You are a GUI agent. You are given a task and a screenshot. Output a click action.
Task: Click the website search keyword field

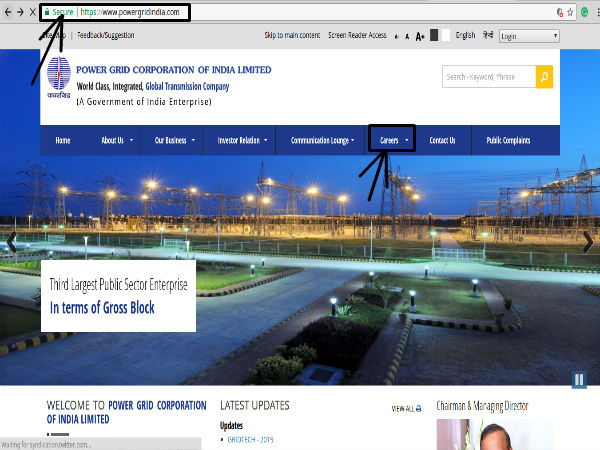click(489, 77)
